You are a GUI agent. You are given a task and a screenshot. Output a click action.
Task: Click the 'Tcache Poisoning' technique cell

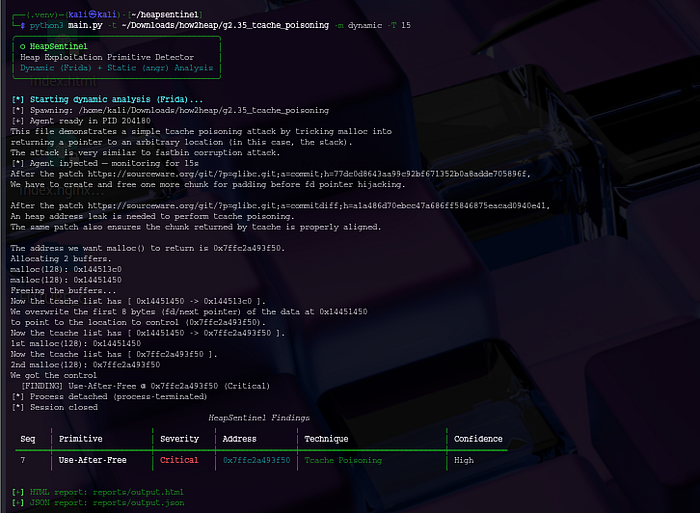click(x=343, y=460)
